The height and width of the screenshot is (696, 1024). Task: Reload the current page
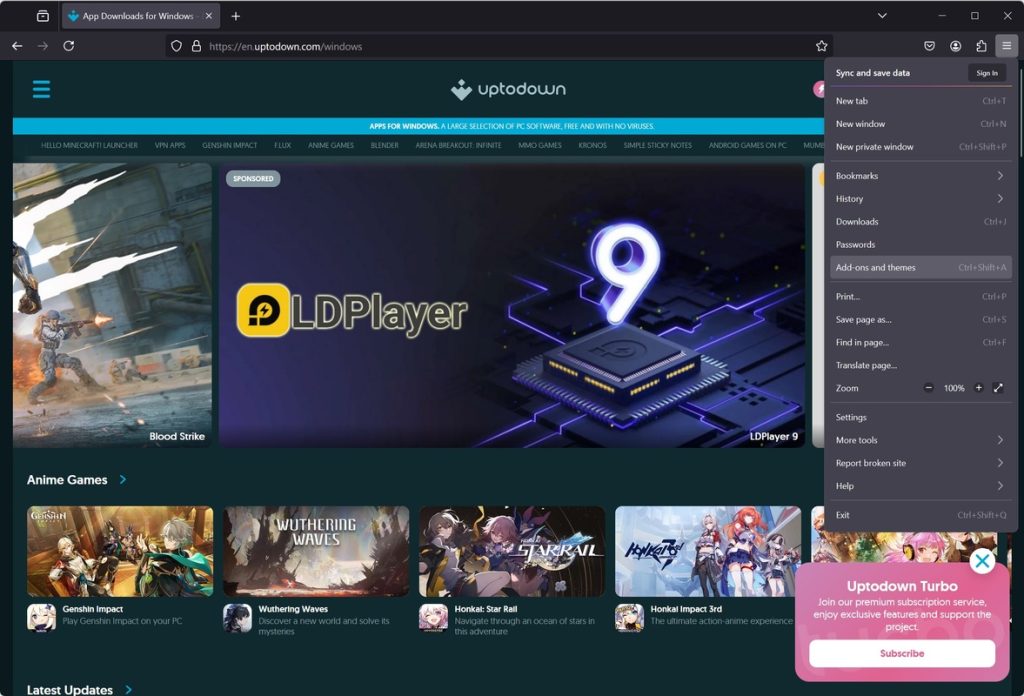(69, 46)
